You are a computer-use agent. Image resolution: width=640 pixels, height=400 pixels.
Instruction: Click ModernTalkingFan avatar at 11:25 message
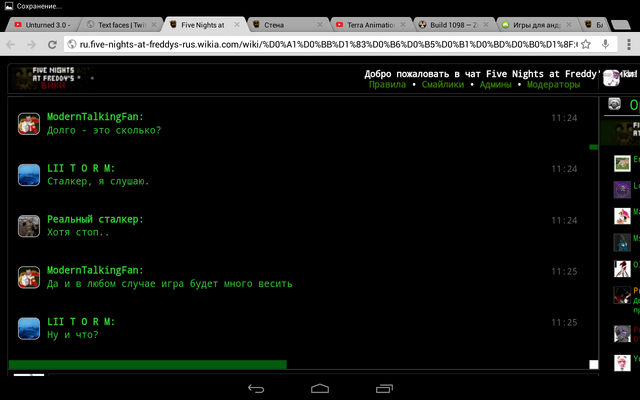pyautogui.click(x=29, y=277)
